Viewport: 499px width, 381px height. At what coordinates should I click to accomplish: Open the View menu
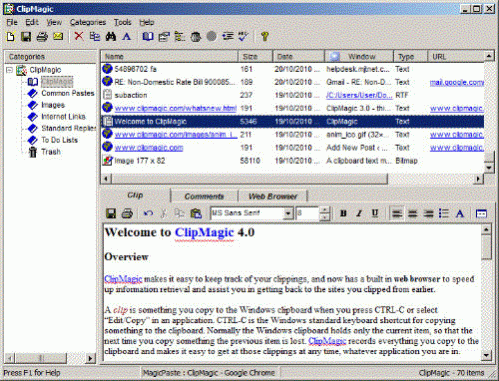54,22
